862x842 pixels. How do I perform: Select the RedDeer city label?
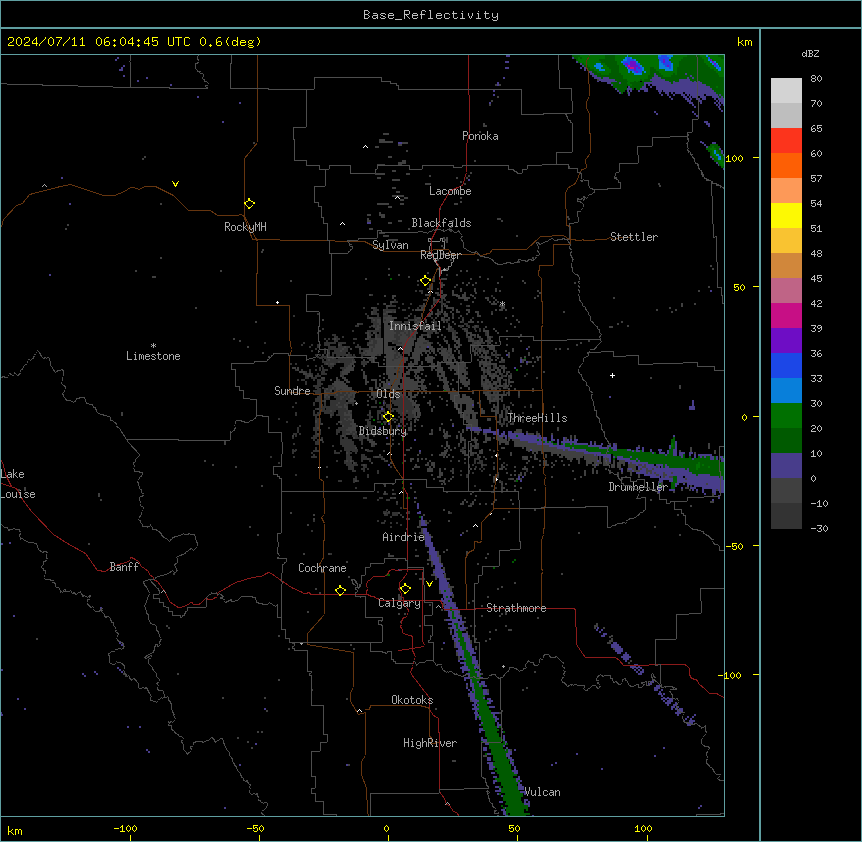point(440,255)
